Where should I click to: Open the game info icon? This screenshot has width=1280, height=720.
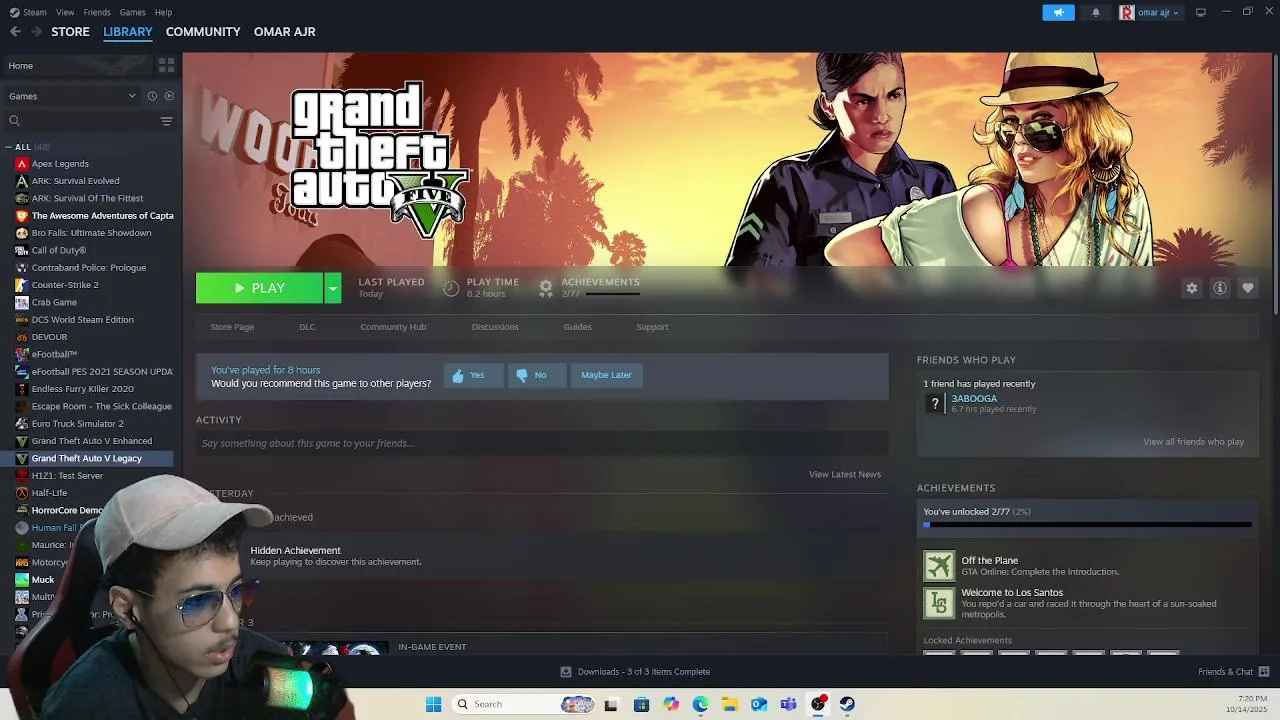(x=1220, y=288)
